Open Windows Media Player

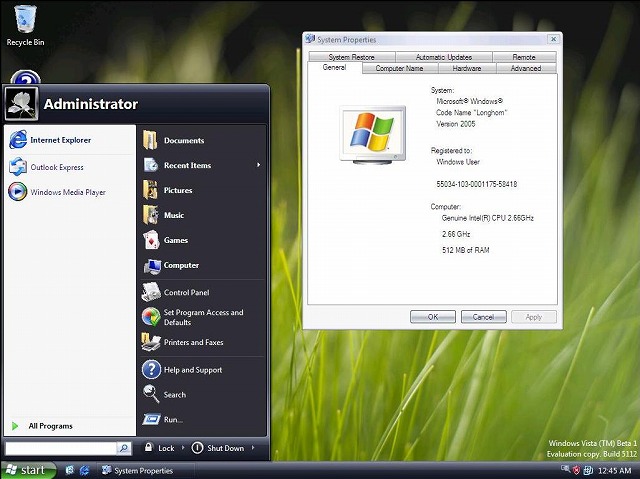point(67,192)
